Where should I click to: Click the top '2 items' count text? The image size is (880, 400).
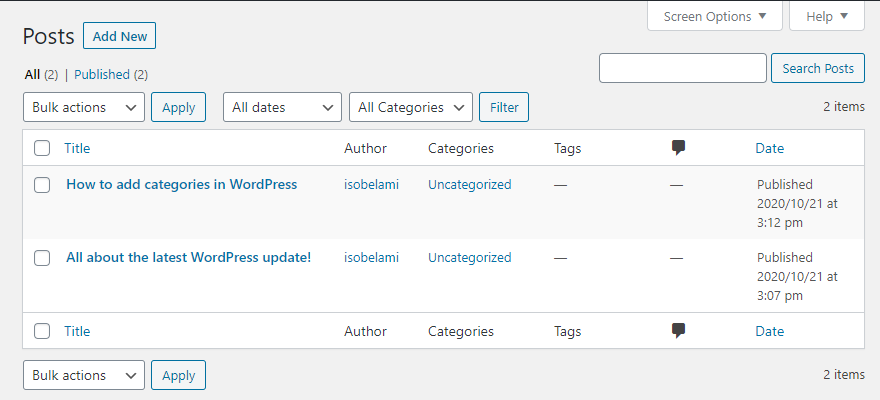pos(844,107)
